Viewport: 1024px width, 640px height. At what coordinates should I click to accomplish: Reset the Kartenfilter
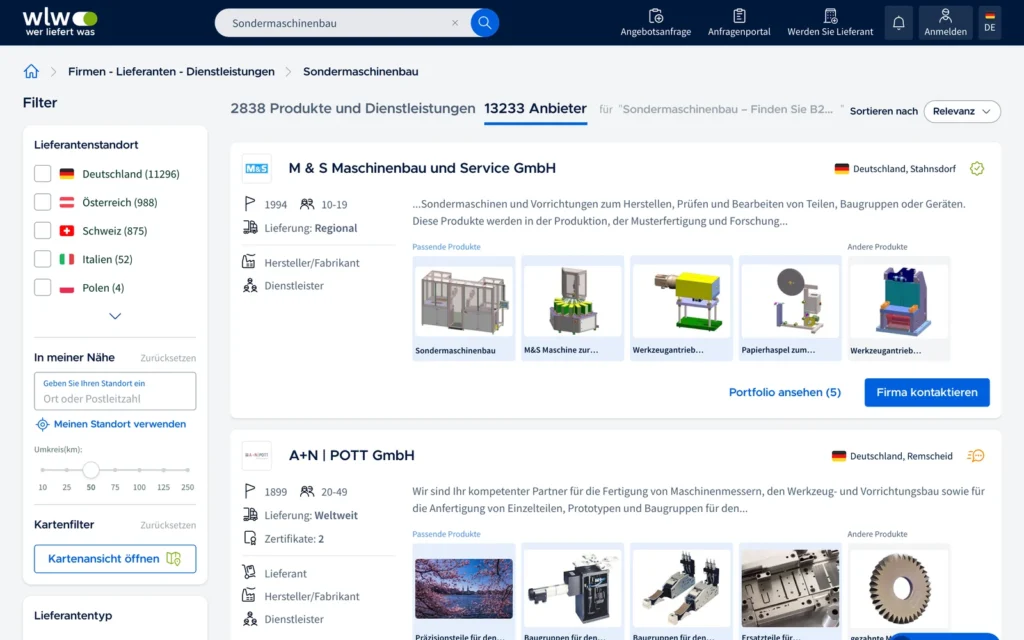[x=168, y=525]
